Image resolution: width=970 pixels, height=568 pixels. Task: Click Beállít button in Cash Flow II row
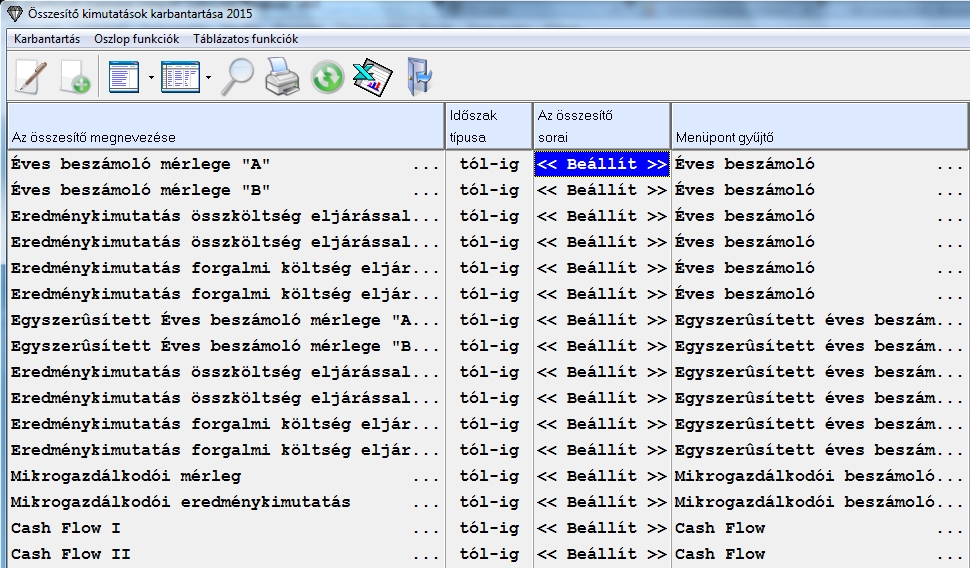tap(601, 554)
